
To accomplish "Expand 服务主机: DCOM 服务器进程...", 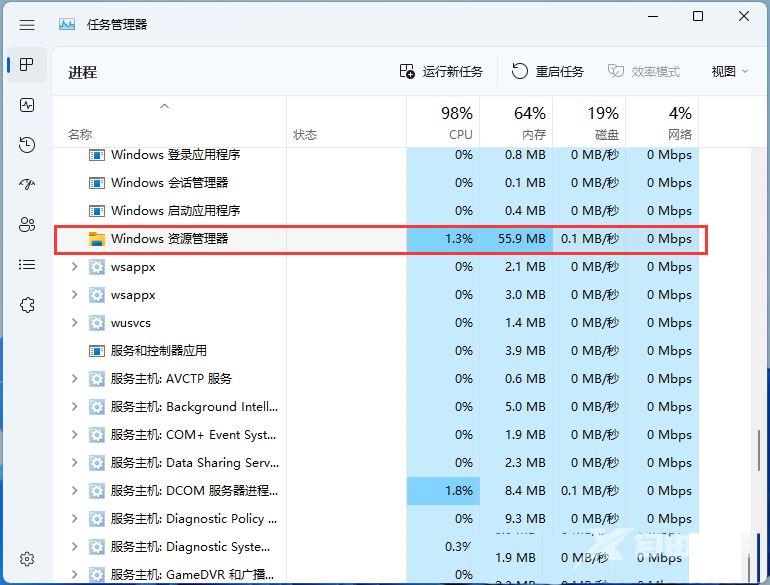I will tap(75, 491).
